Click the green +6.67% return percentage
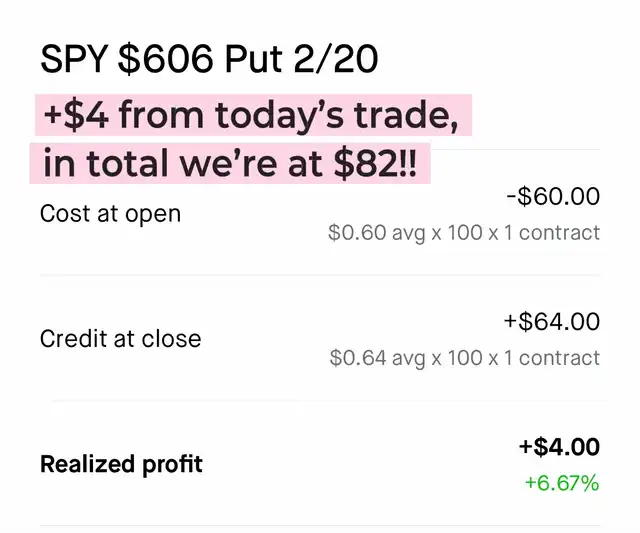The width and height of the screenshot is (640, 533). click(x=562, y=483)
